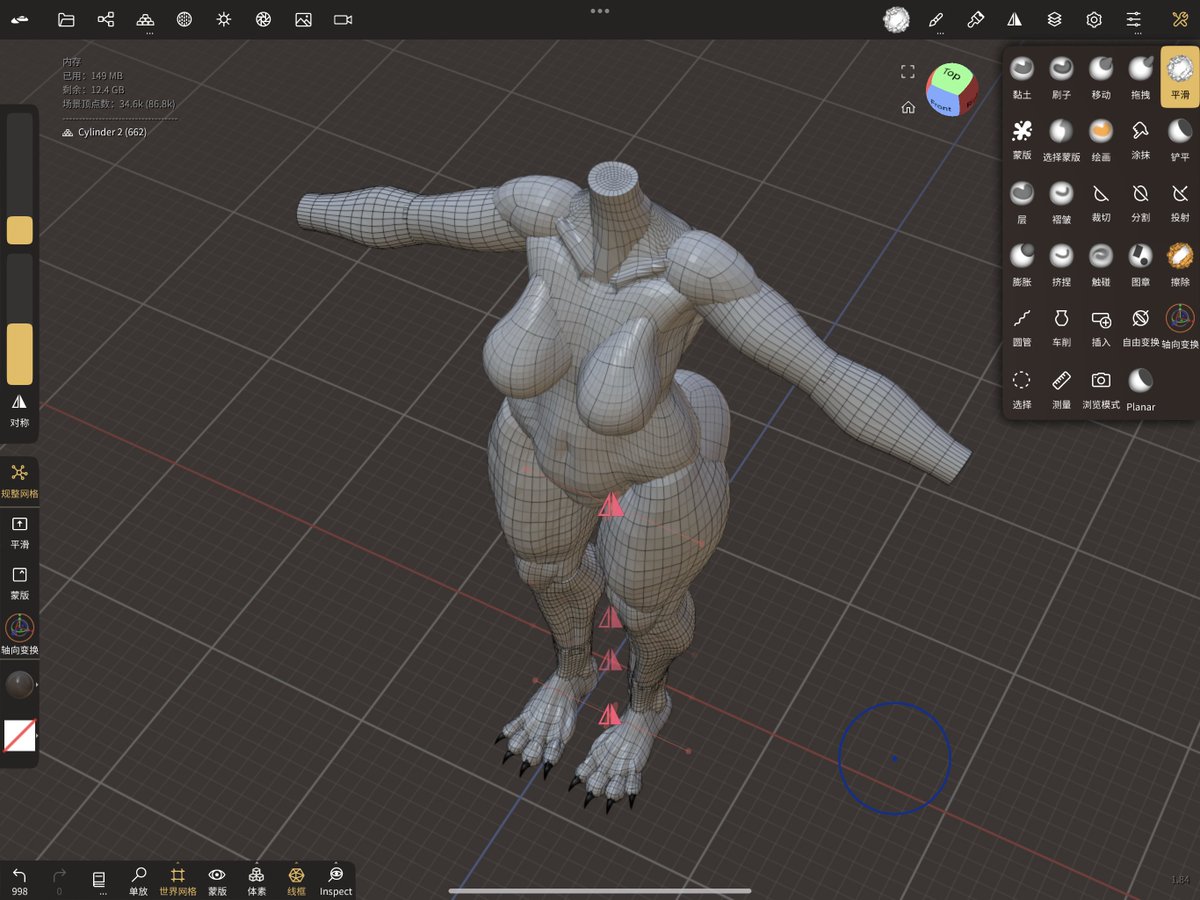
Task: Open material sphere options on left sidebar
Action: [x=20, y=685]
